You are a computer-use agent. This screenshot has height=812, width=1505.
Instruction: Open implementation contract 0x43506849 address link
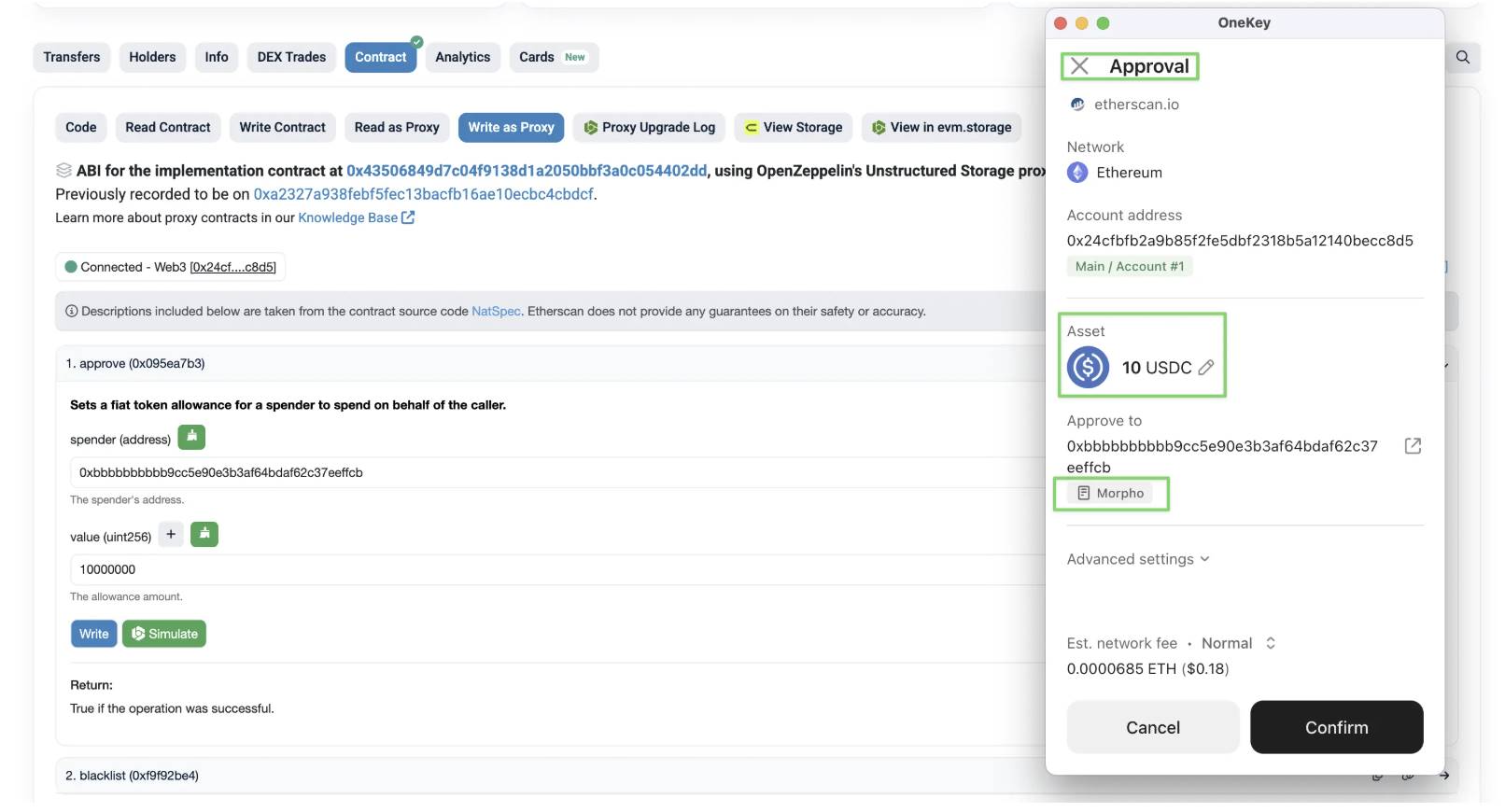(527, 171)
